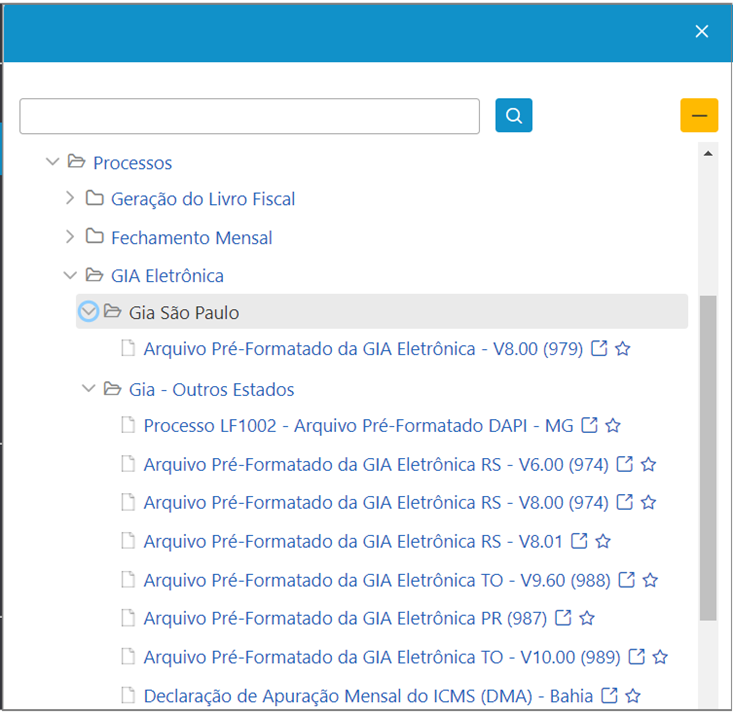
Task: Open GIA Eletrônica TO - V10.00 (989) link
Action: (x=381, y=657)
